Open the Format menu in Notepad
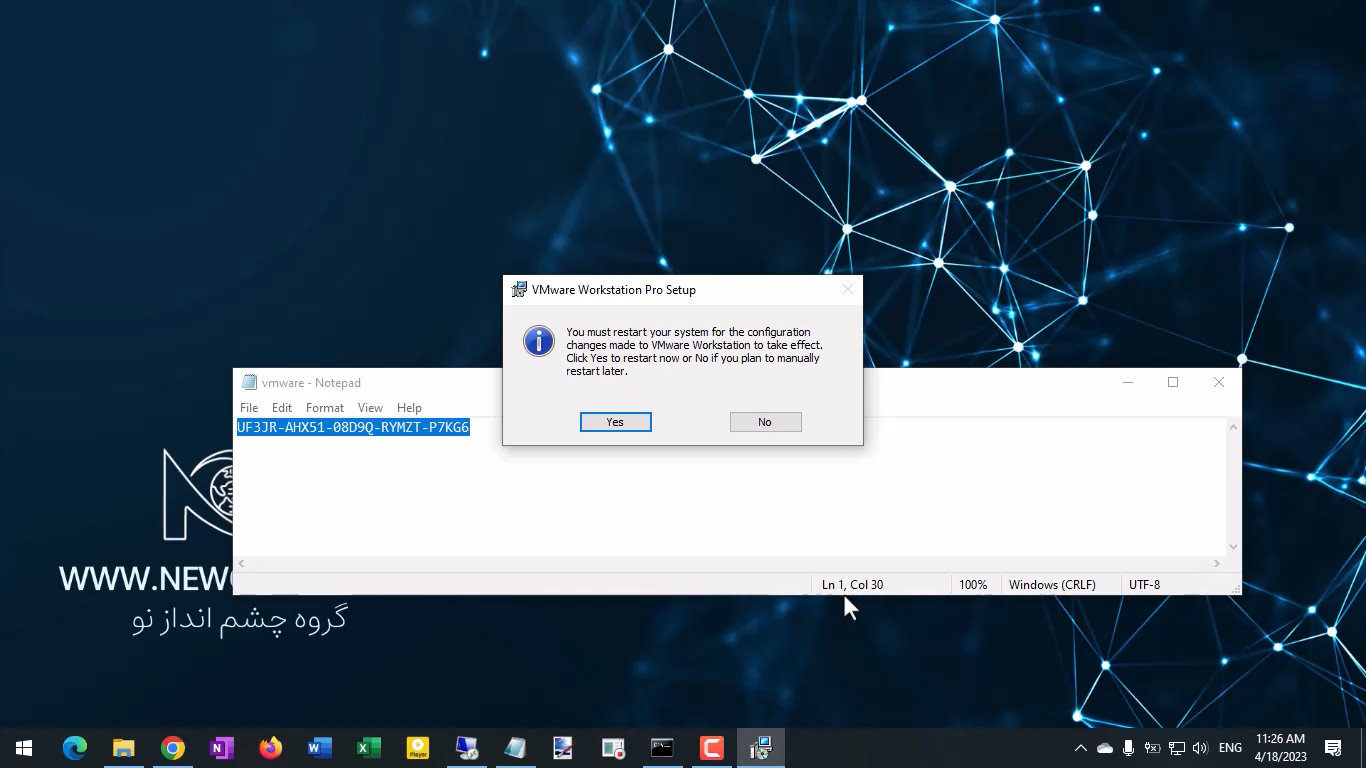The height and width of the screenshot is (768, 1366). 325,408
